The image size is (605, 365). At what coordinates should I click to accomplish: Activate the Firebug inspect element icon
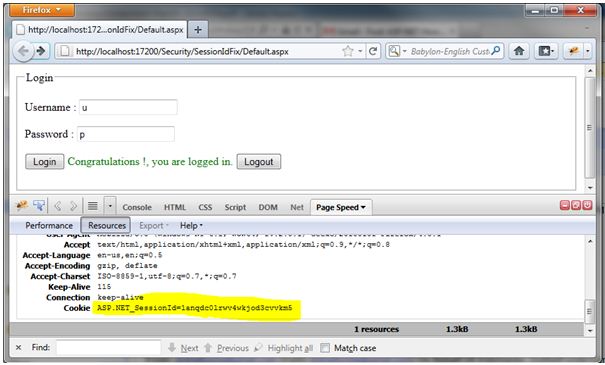click(39, 206)
